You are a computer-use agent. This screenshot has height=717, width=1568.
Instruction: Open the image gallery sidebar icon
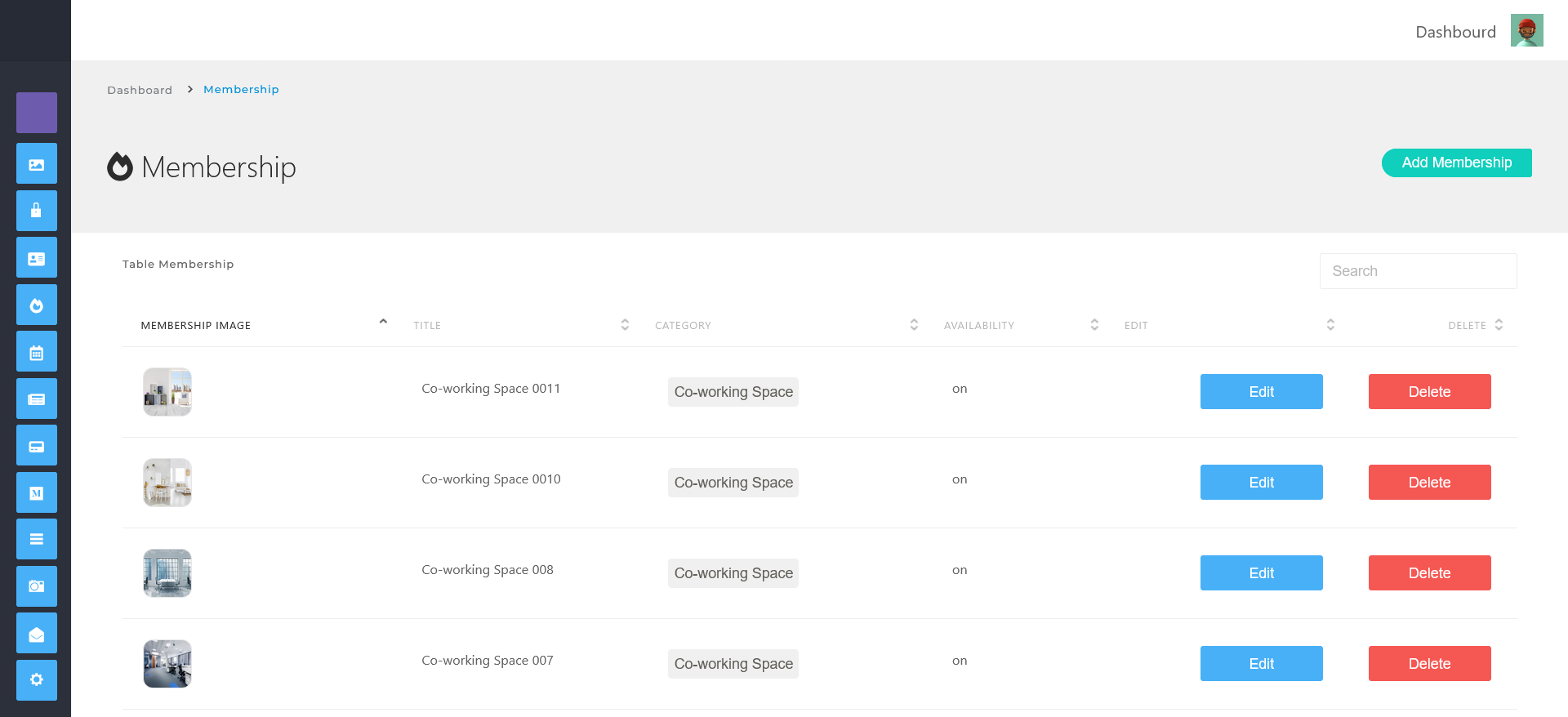click(x=37, y=164)
